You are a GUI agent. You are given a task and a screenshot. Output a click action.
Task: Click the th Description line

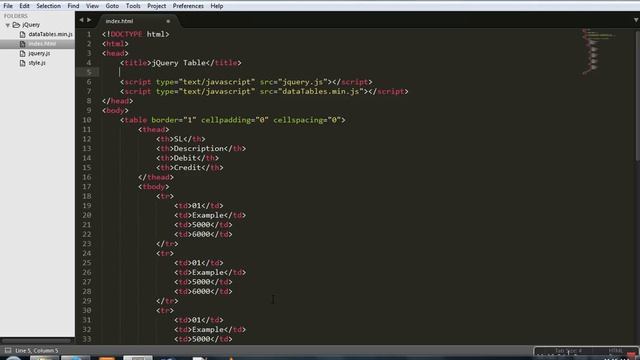(x=201, y=149)
